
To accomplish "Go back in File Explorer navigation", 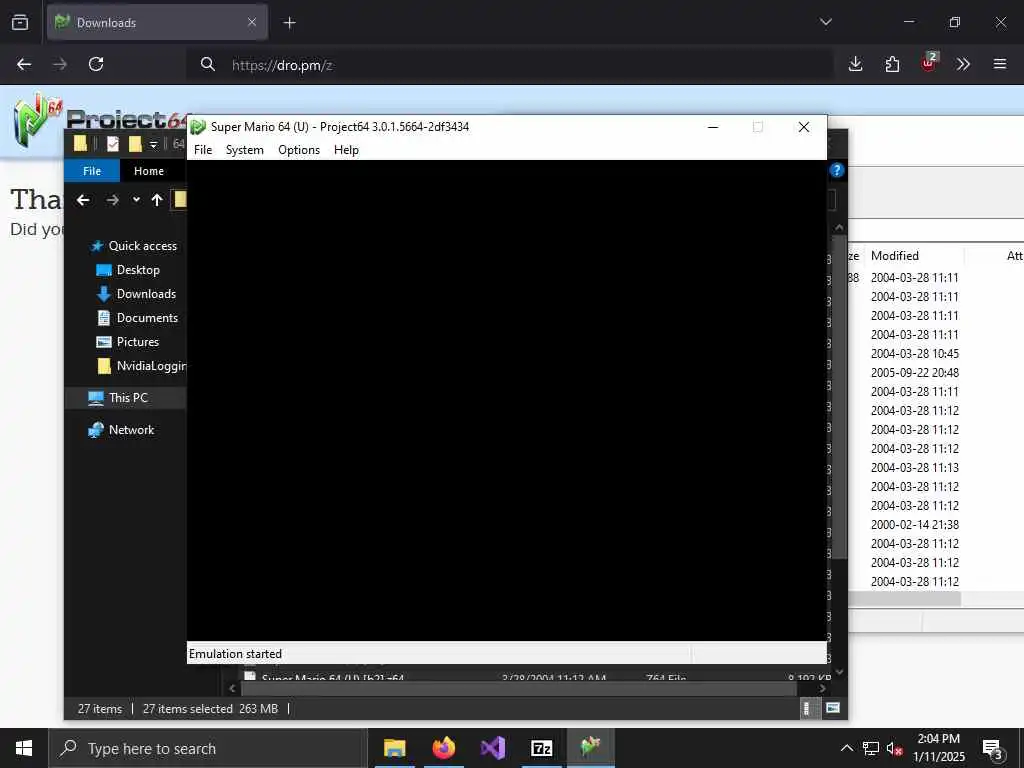I will (83, 200).
